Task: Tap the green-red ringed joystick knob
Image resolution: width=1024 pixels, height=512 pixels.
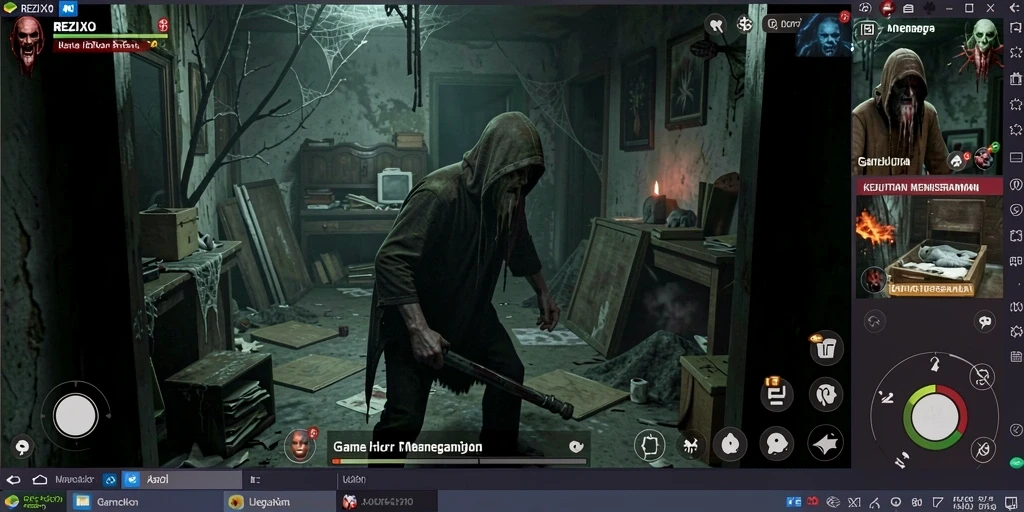Action: 935,417
